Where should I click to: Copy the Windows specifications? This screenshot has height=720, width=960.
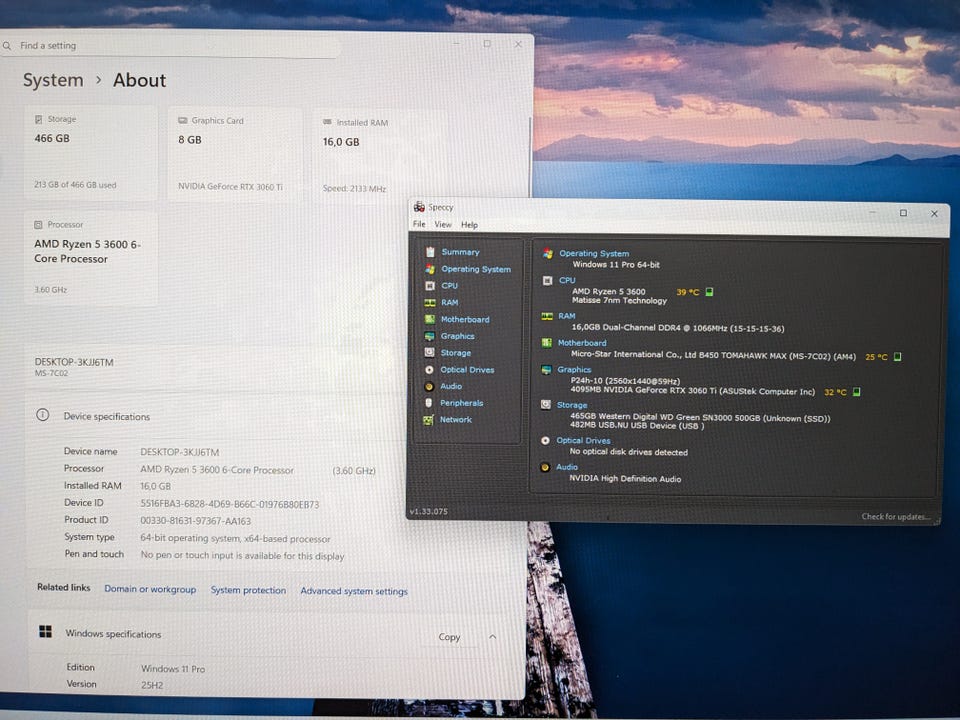pos(449,637)
